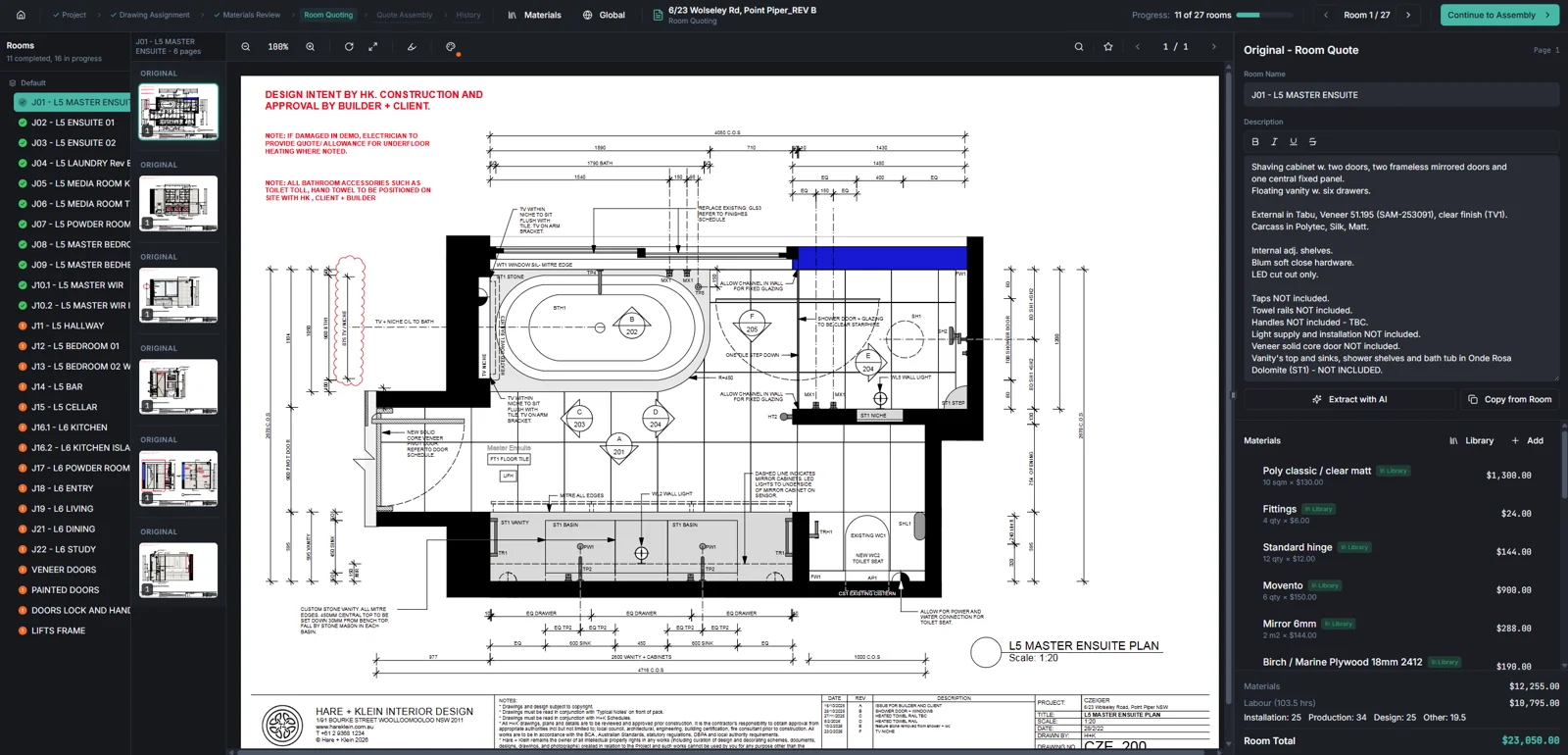Zoom in the drawing viewer
The image size is (1568, 755).
click(311, 46)
